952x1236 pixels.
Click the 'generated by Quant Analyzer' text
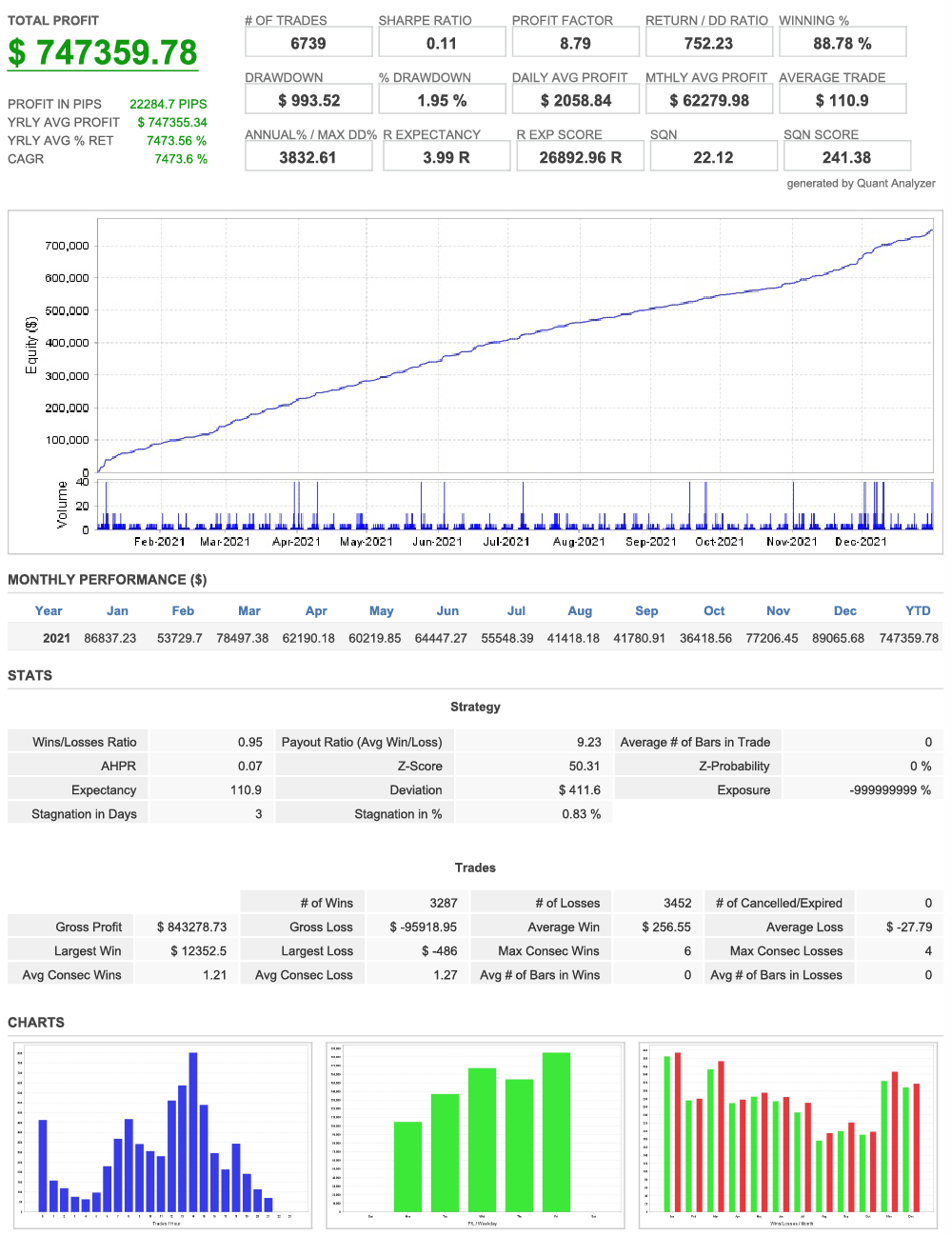point(861,183)
